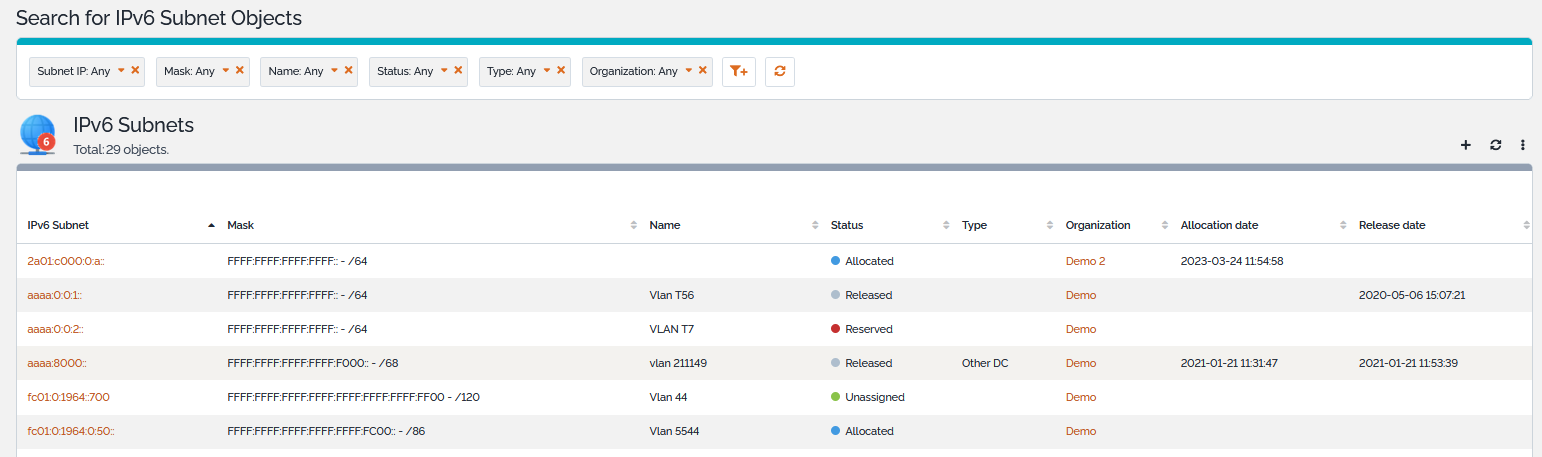This screenshot has height=457, width=1542.
Task: Open subnet fc01:0:1964::700 link
Action: point(68,397)
